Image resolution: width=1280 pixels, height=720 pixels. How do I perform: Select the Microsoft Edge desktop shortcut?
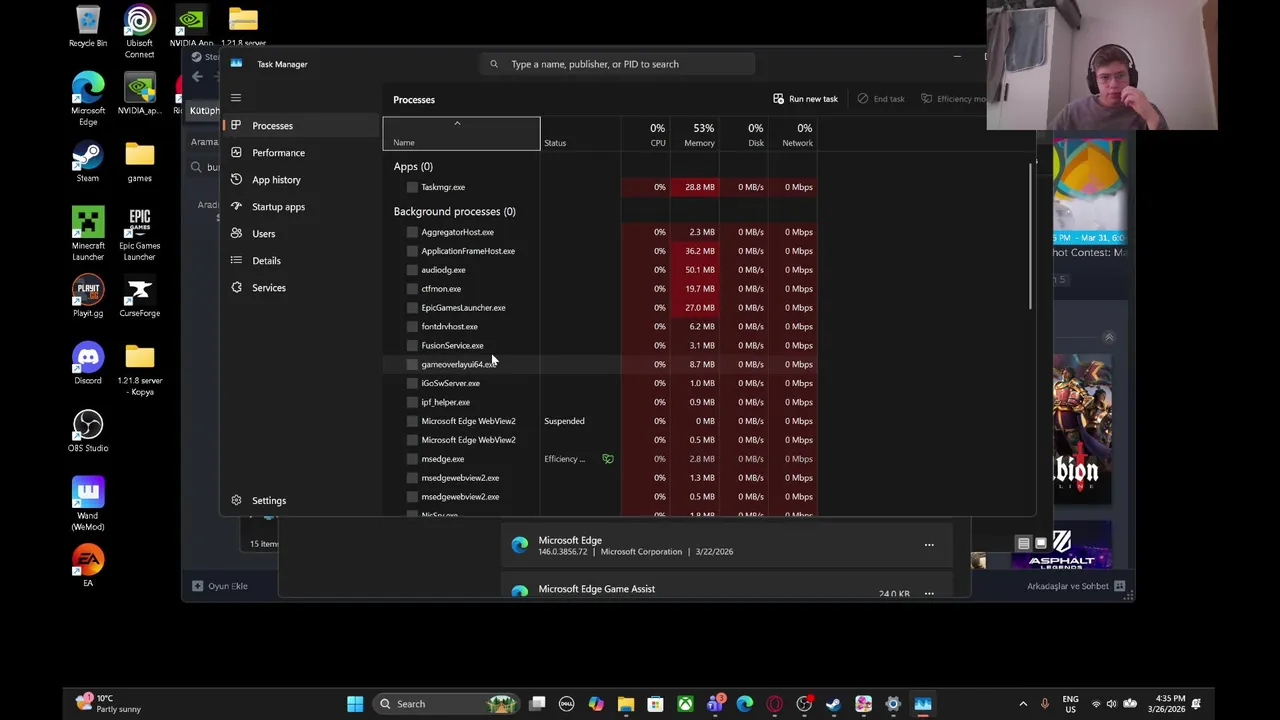coord(88,100)
